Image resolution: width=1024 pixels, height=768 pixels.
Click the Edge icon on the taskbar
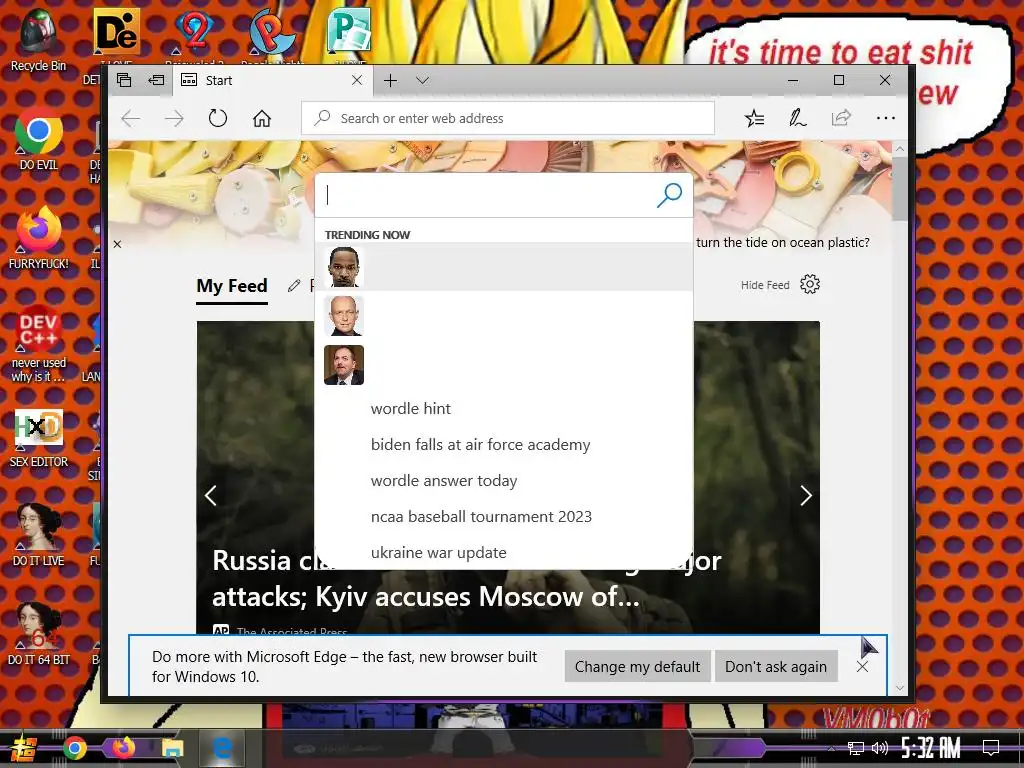221,748
